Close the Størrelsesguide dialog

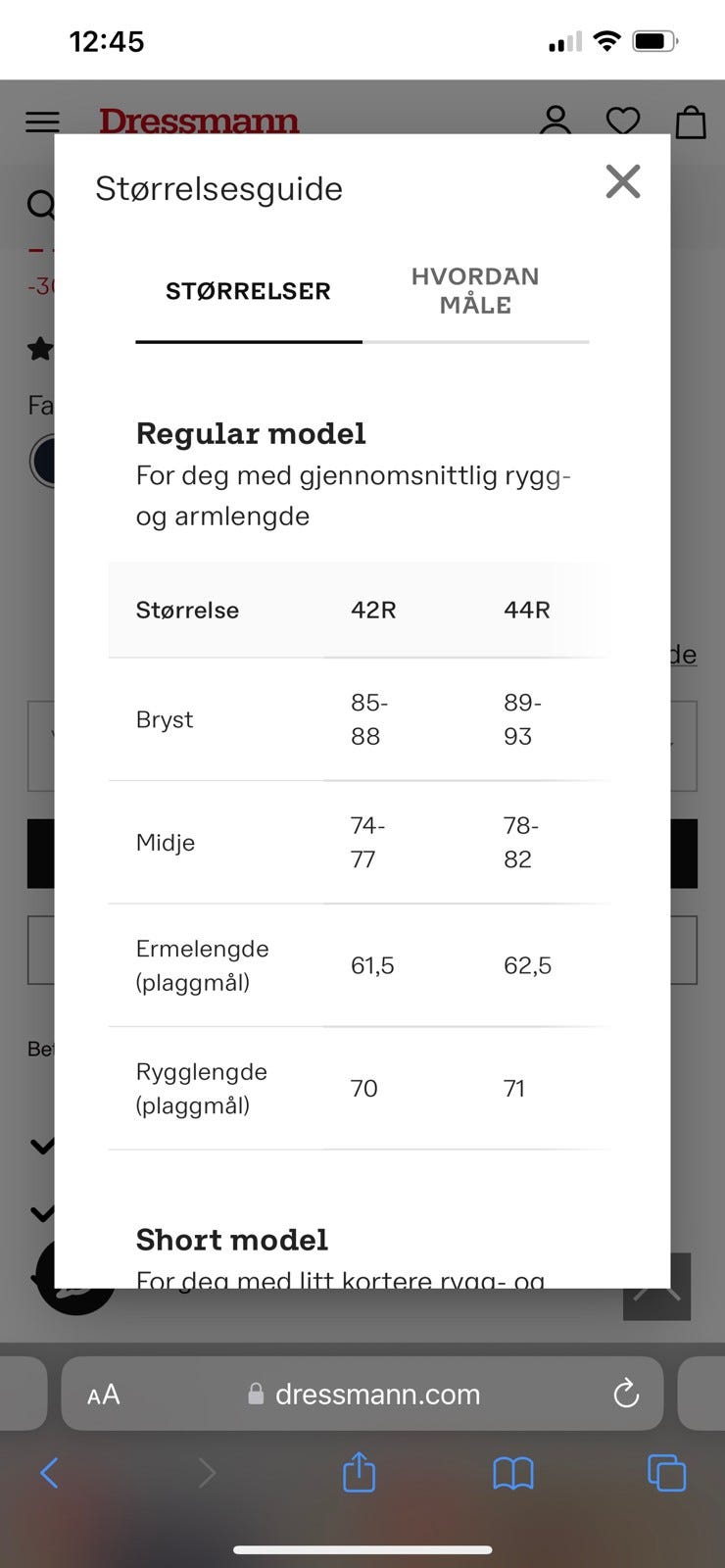(x=623, y=181)
